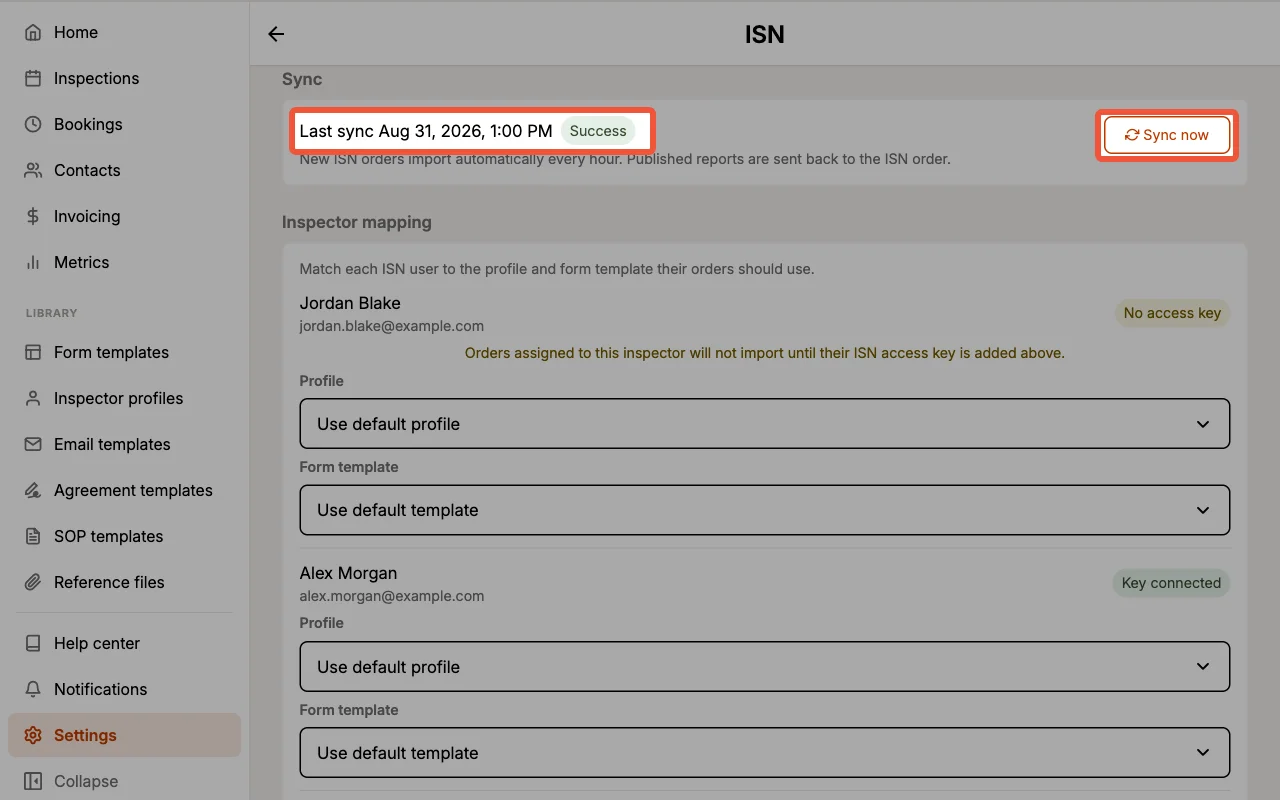Viewport: 1280px width, 800px height.
Task: Click the Sync now button
Action: 1167,135
